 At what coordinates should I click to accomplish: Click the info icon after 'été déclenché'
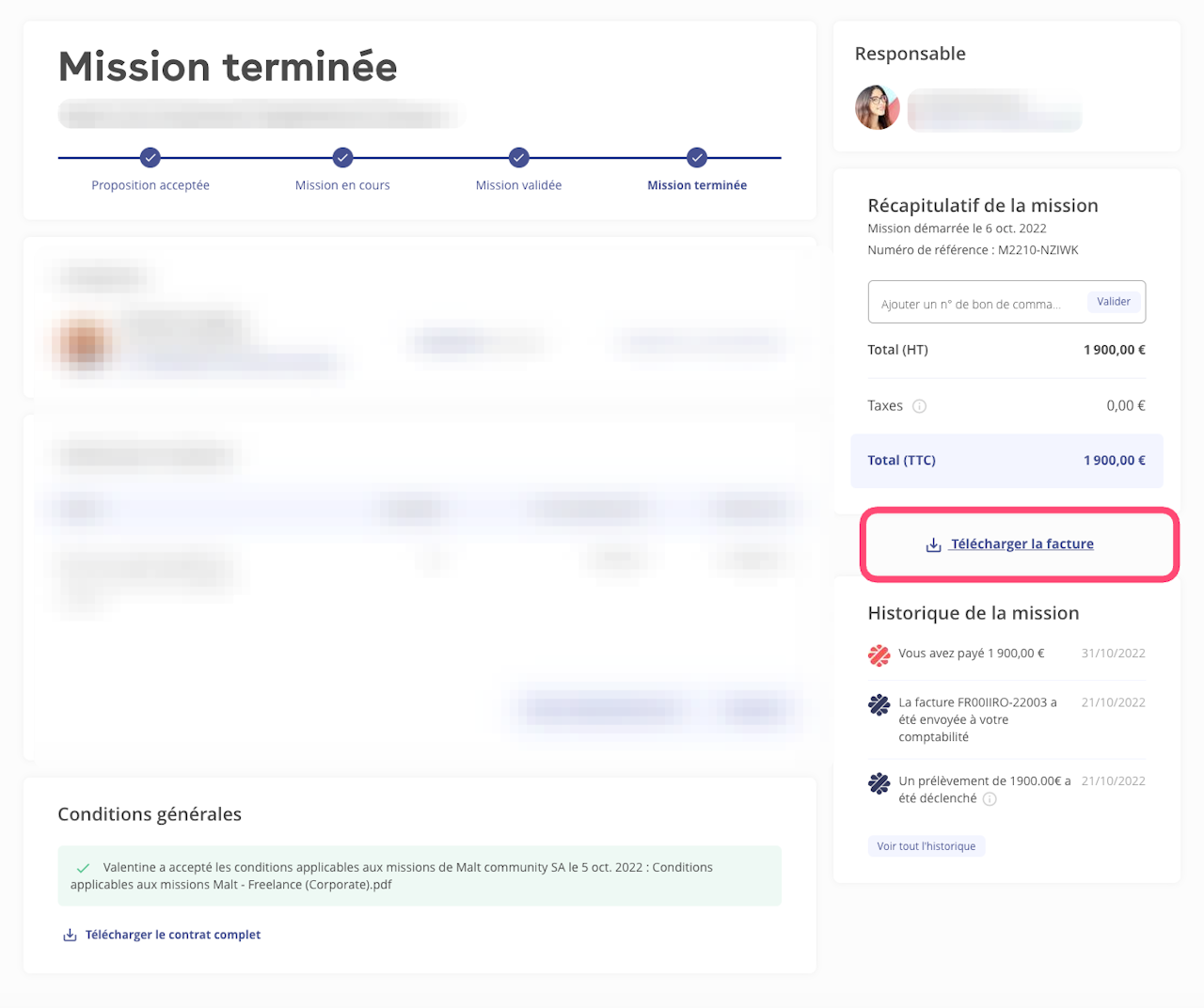coord(990,799)
